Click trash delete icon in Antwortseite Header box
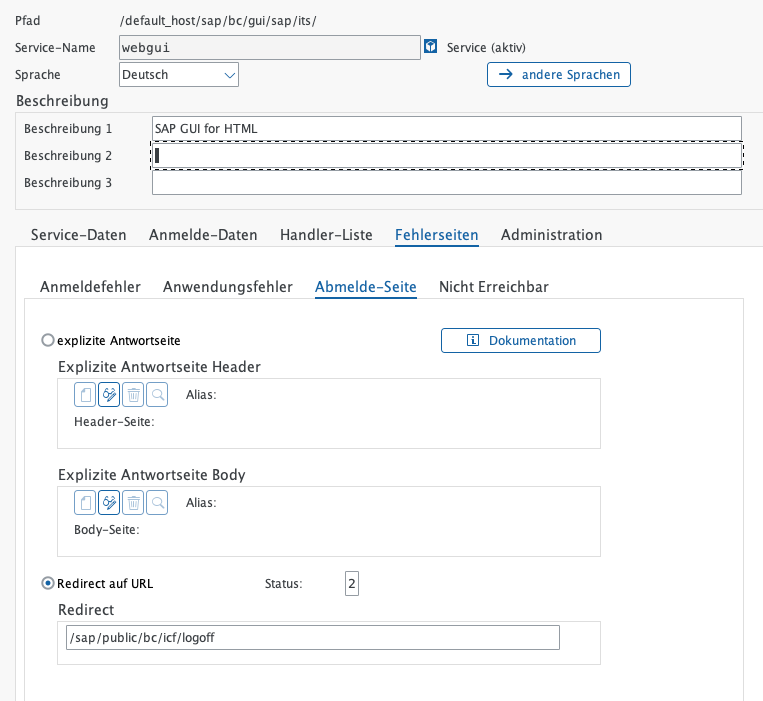Screen dimensions: 763x701 (133, 395)
